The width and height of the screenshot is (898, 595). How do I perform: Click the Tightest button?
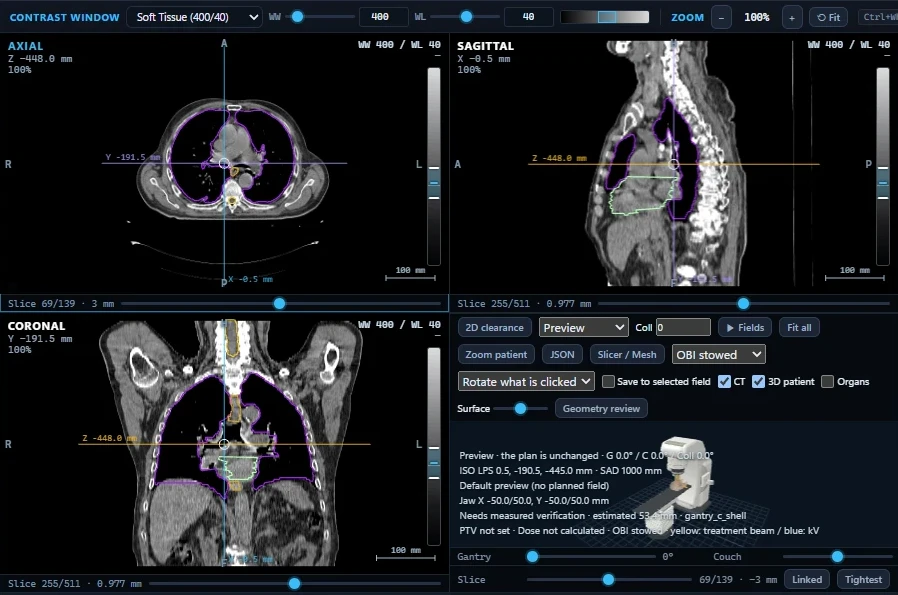coord(863,580)
